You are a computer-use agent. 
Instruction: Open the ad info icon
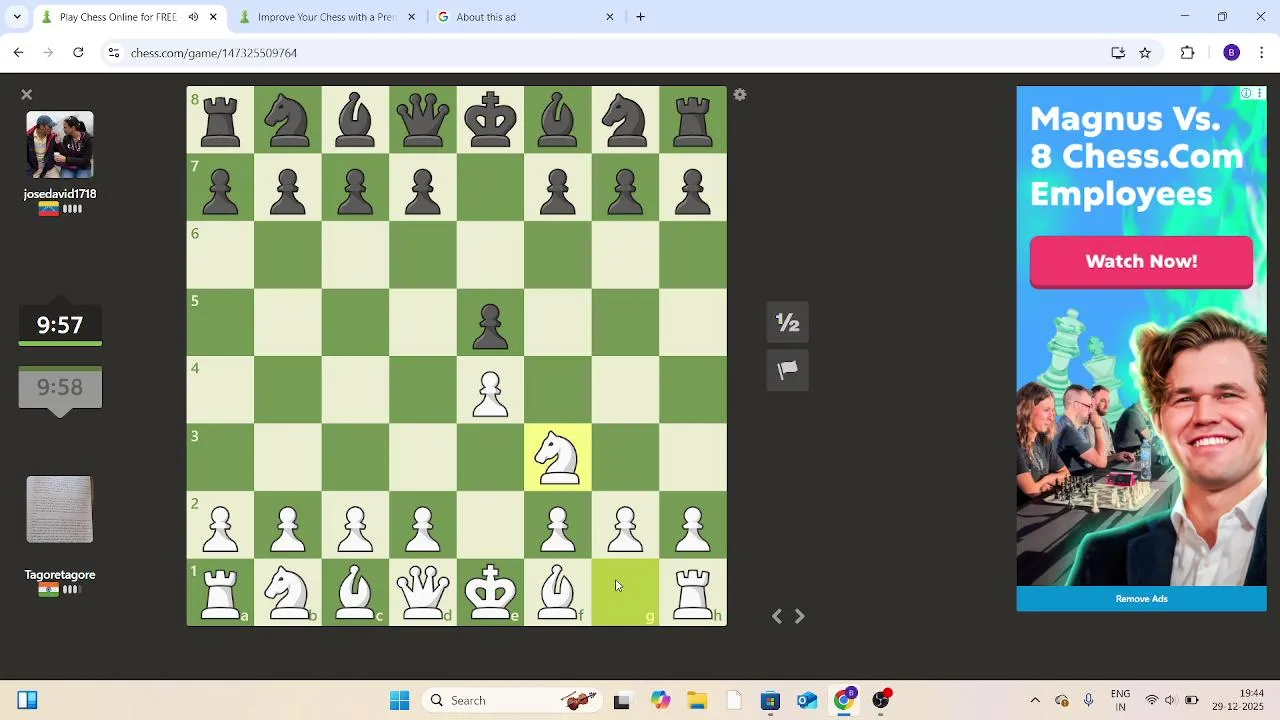[x=1246, y=93]
